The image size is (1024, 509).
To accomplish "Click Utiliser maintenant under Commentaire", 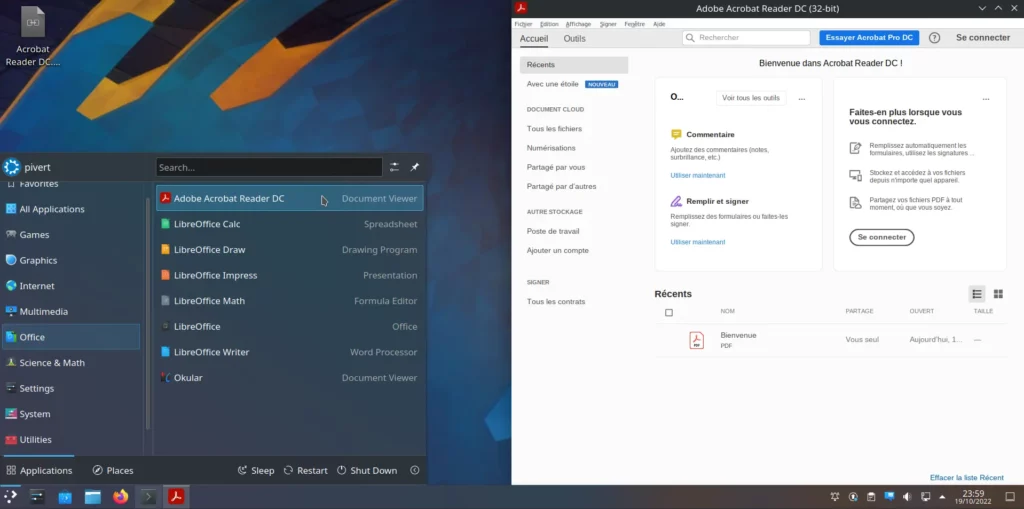I will click(x=697, y=175).
